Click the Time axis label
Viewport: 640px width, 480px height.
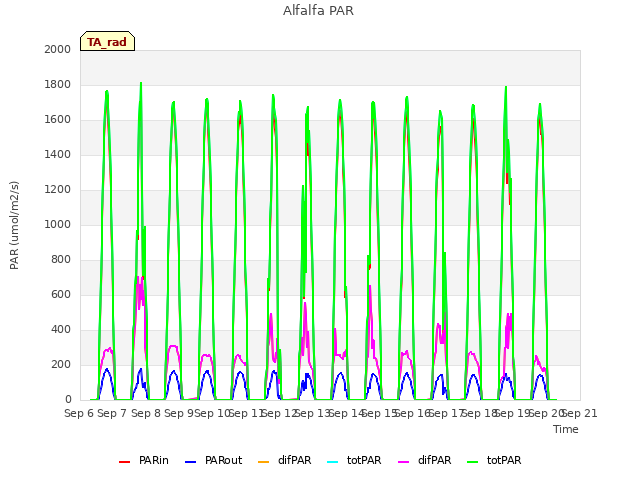[566, 429]
